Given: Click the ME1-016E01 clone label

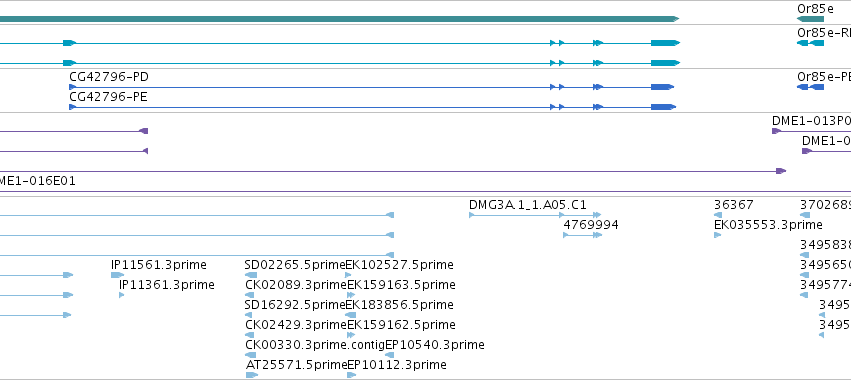Looking at the screenshot, I should (x=37, y=181).
